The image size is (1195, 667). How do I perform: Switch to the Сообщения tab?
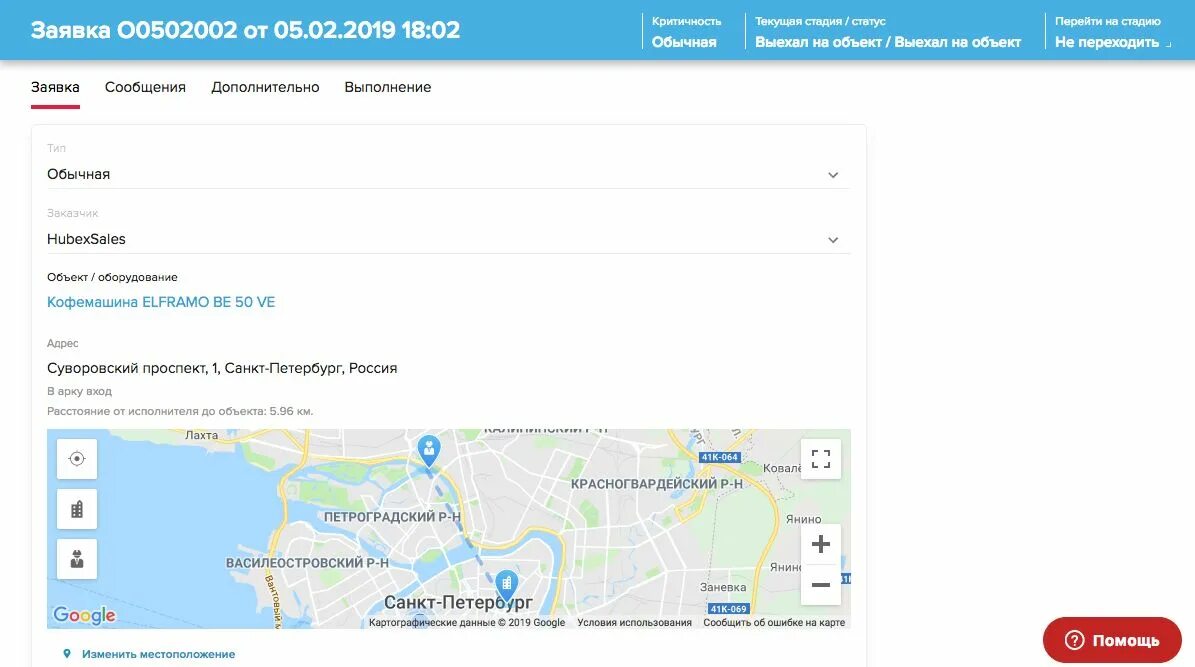(145, 88)
